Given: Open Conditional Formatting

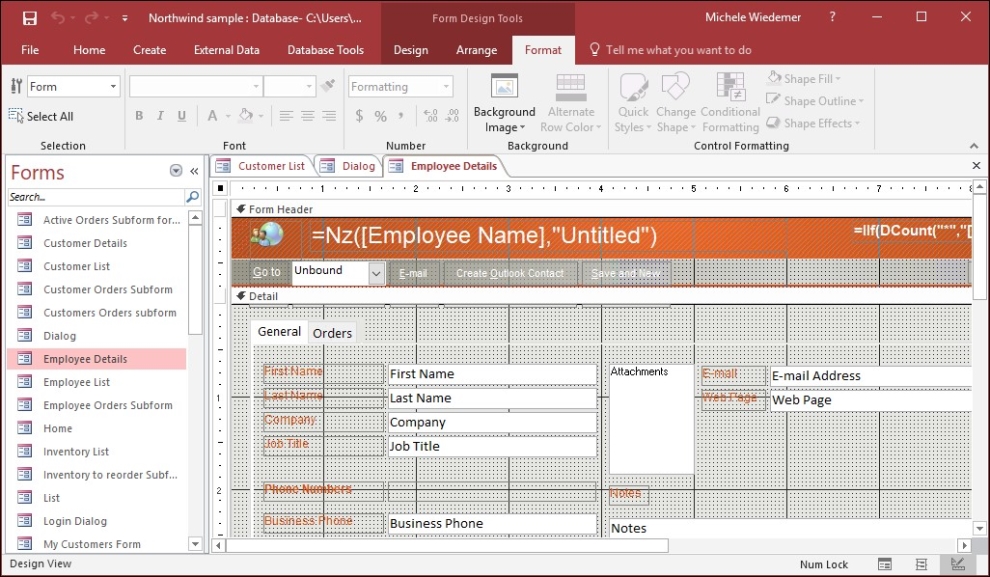Looking at the screenshot, I should (x=730, y=103).
